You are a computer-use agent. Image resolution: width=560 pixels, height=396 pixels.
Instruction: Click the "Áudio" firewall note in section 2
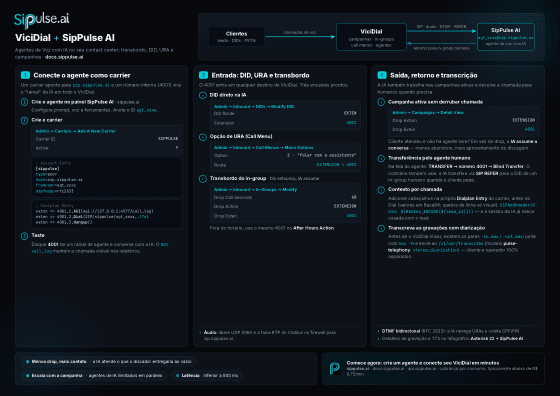tap(270, 335)
